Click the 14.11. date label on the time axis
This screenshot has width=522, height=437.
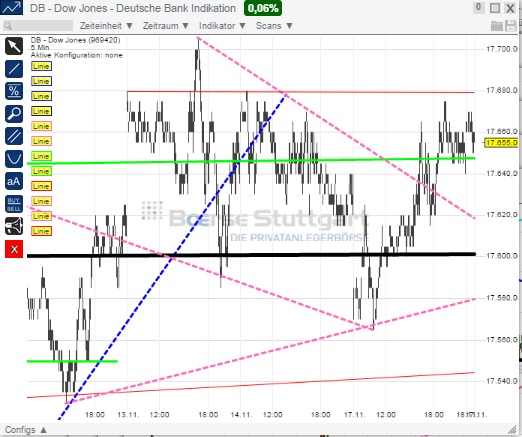pos(241,415)
